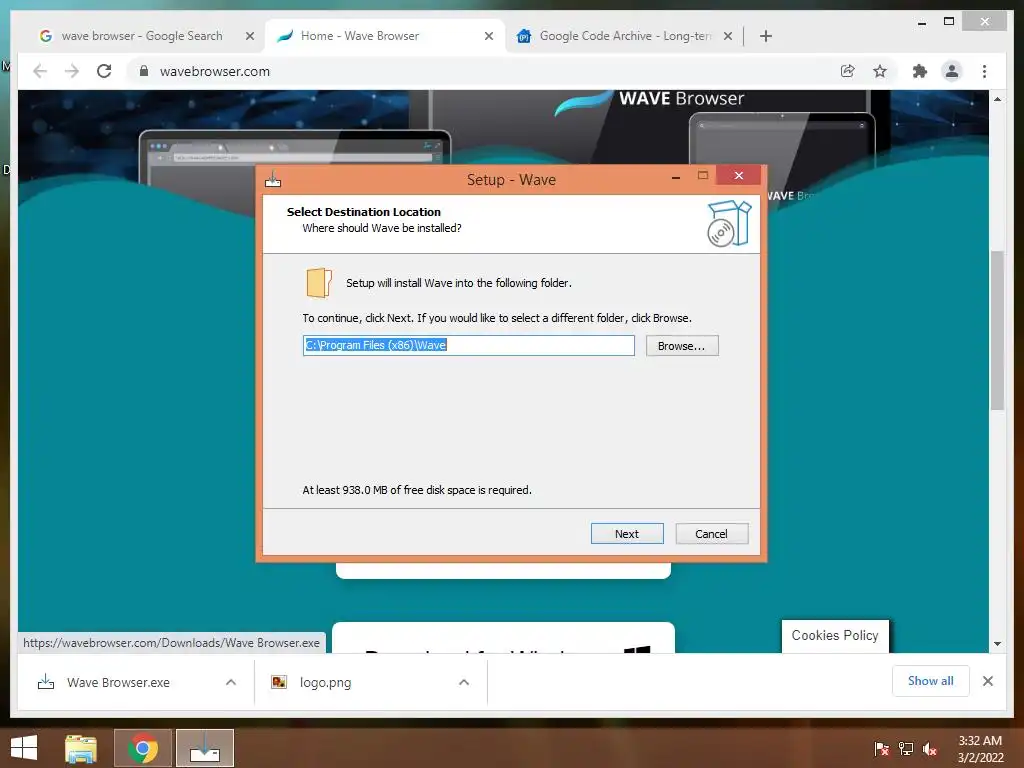This screenshot has height=768, width=1024.
Task: Open Cookies Policy link on page
Action: pyautogui.click(x=835, y=635)
